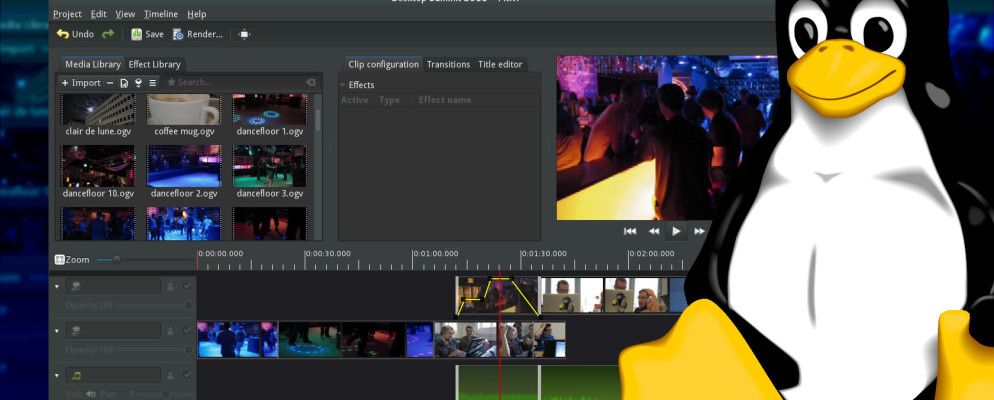The image size is (994, 400).
Task: Click the timeline Zoom slider
Action: tap(117, 260)
